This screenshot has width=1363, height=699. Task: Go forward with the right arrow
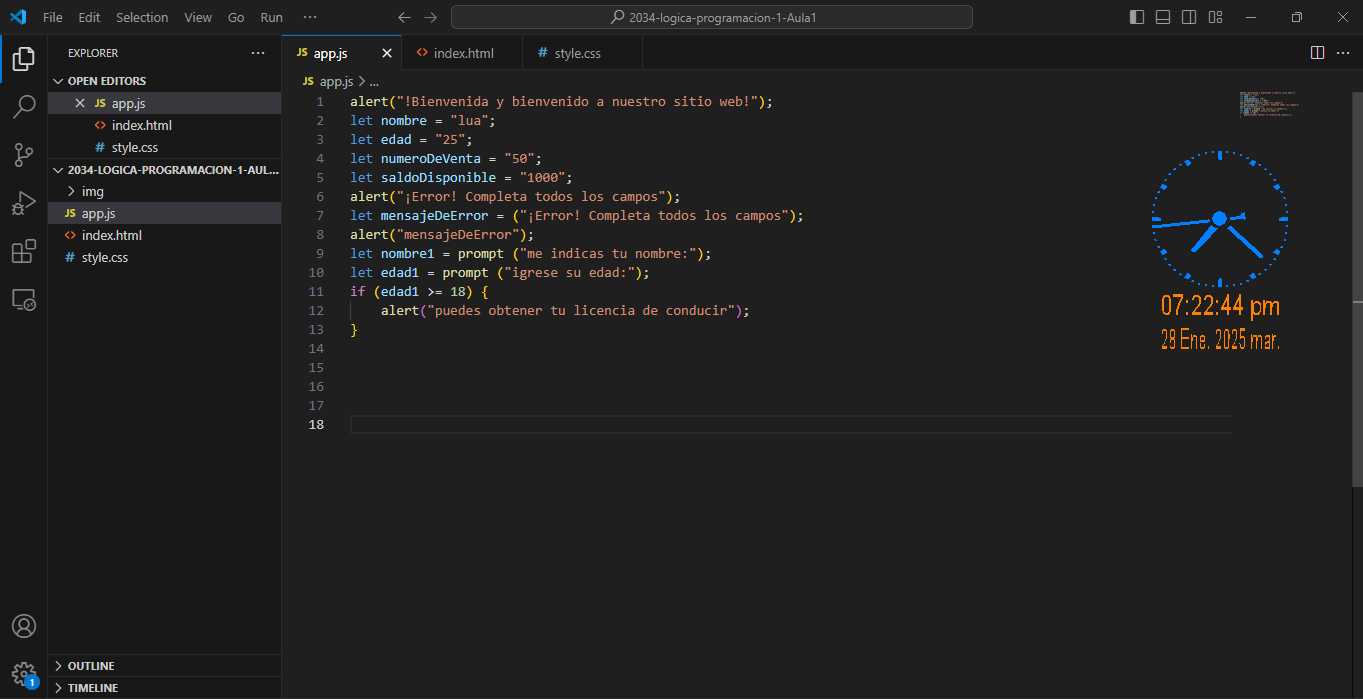point(430,17)
